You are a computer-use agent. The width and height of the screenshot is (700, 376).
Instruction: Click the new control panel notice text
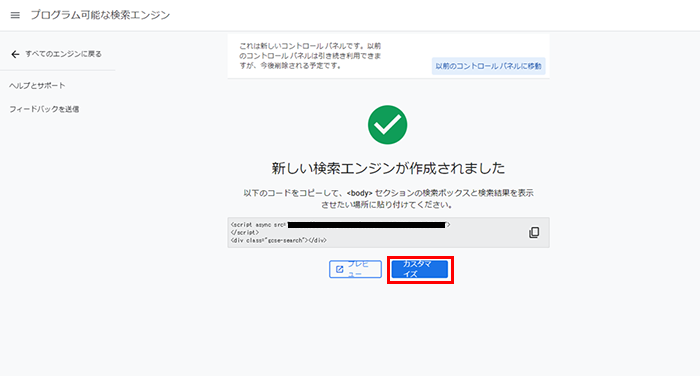310,56
